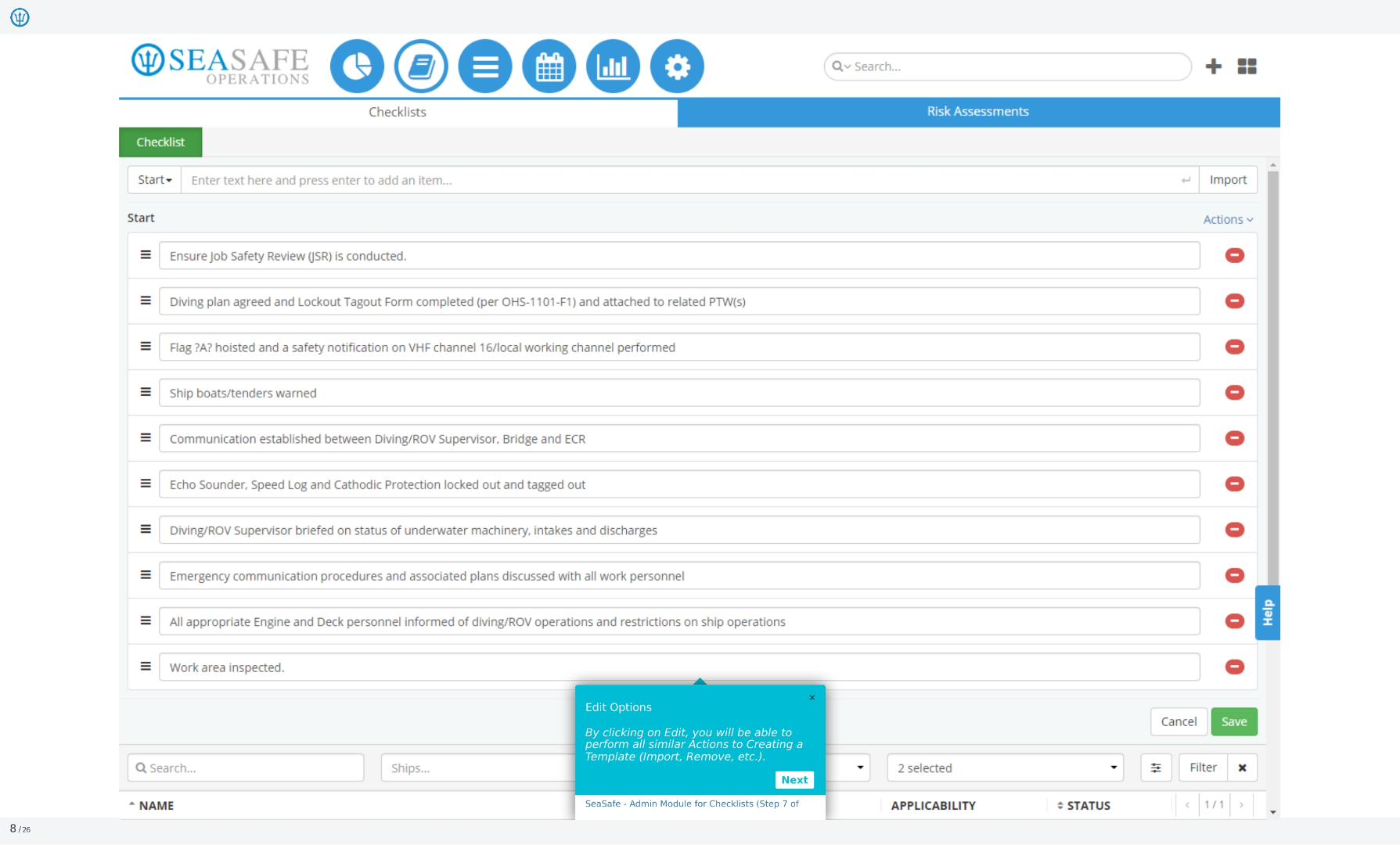Sort by the STATUS column header

pos(1083,805)
